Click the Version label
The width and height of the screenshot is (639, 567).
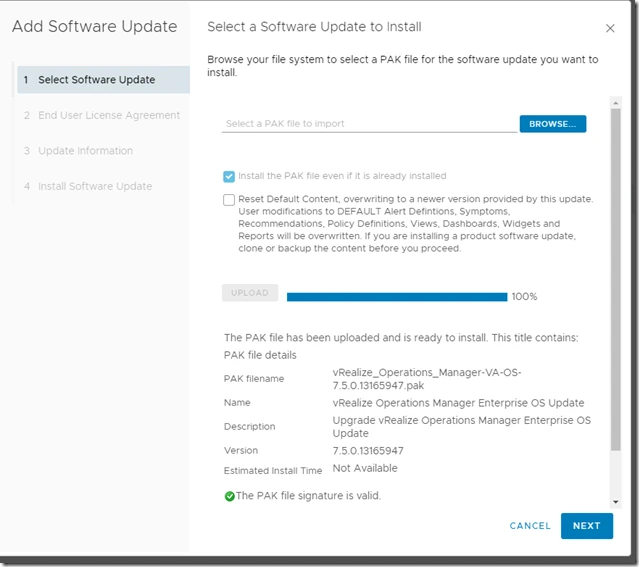tap(241, 451)
